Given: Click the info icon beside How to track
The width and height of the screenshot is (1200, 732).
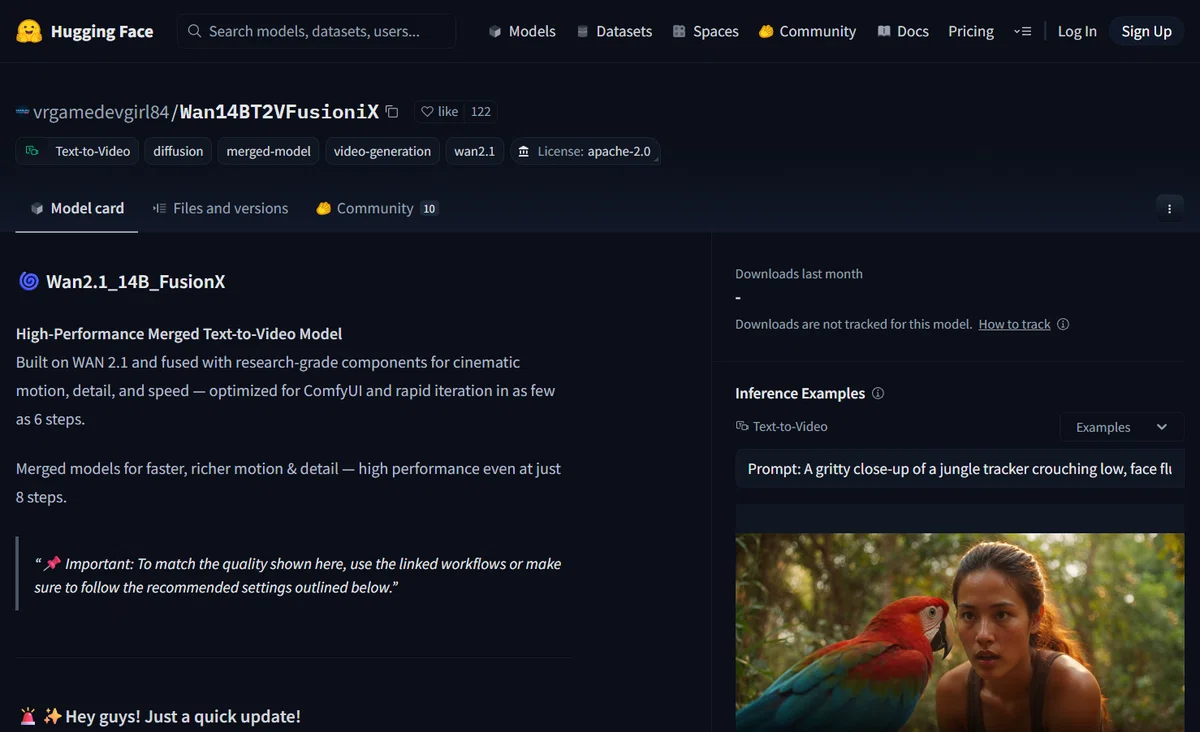Looking at the screenshot, I should (1063, 324).
